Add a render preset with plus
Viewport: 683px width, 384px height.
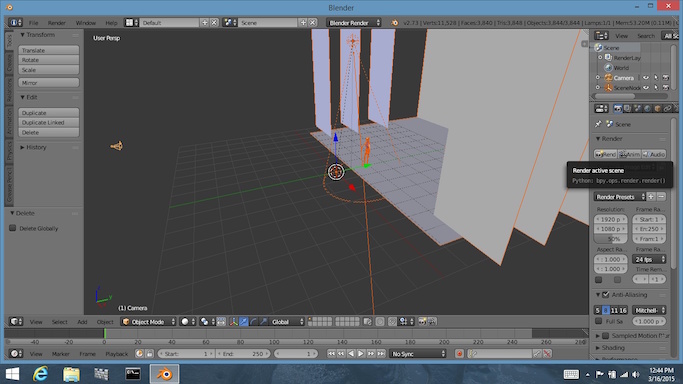651,197
